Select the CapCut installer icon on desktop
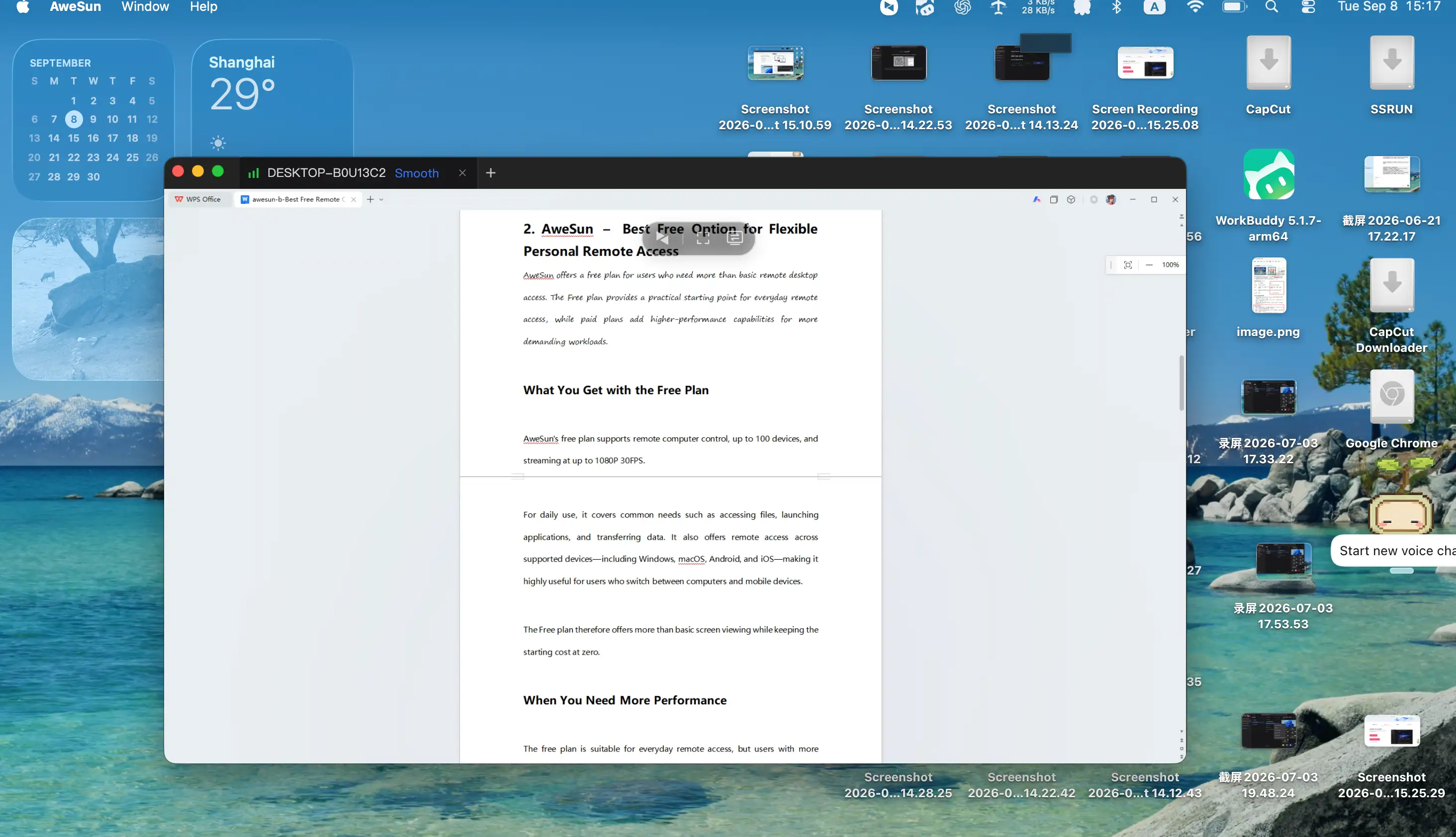The height and width of the screenshot is (837, 1456). coord(1269,63)
